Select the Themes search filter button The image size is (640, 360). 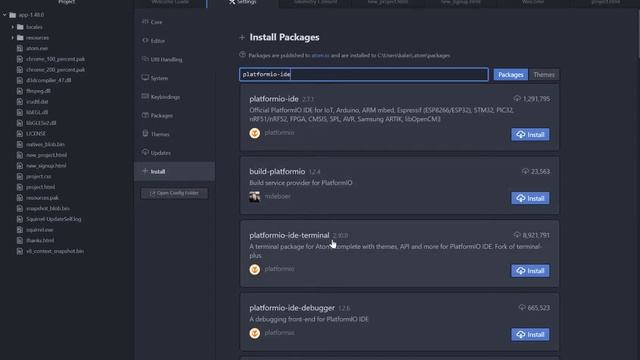point(544,75)
